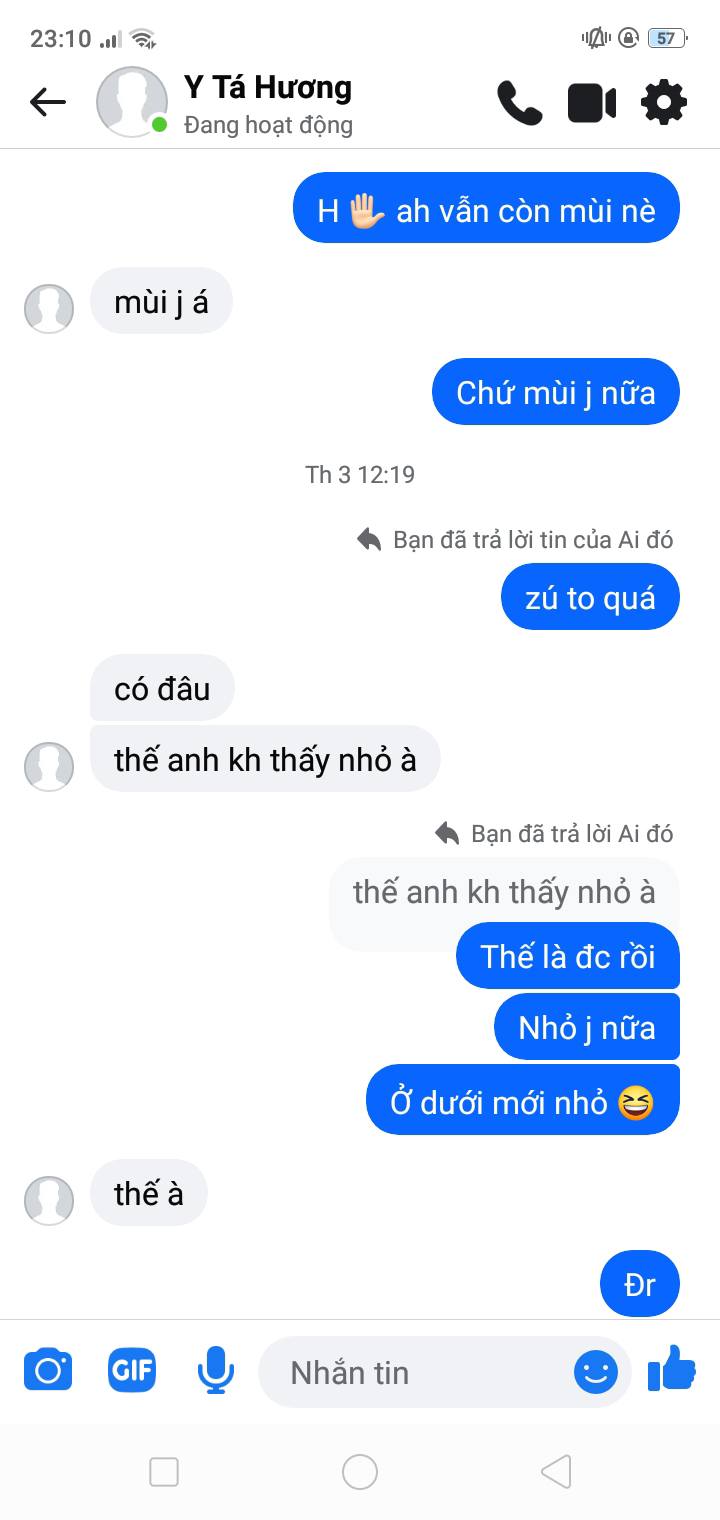
Task: Tap the "Đr" sent message
Action: (640, 1284)
